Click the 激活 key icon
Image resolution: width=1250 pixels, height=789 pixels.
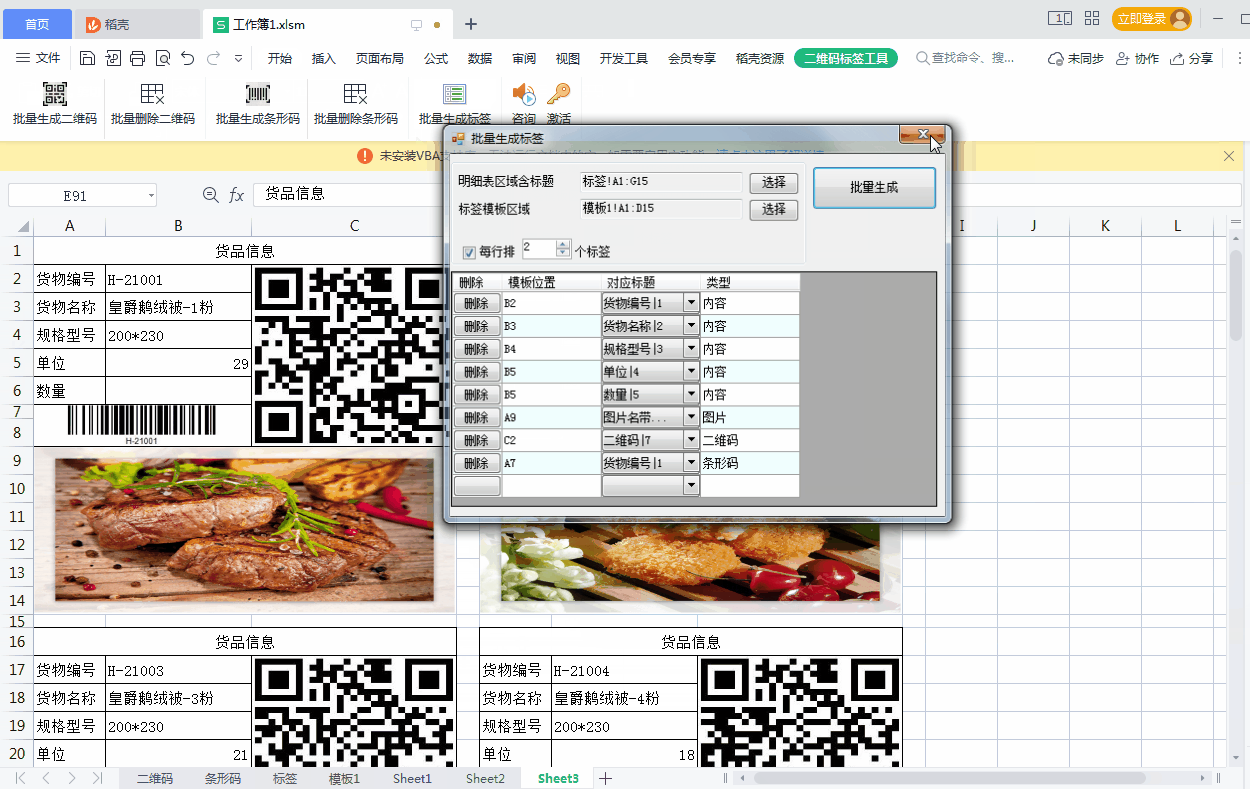point(558,95)
